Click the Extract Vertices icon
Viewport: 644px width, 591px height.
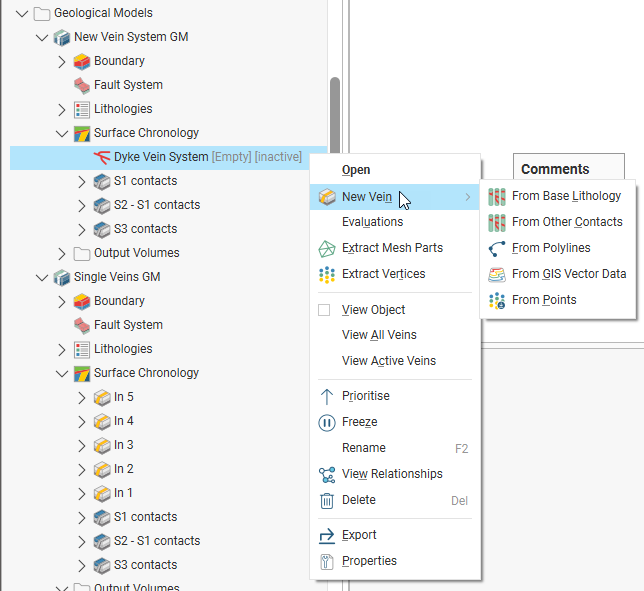[326, 274]
